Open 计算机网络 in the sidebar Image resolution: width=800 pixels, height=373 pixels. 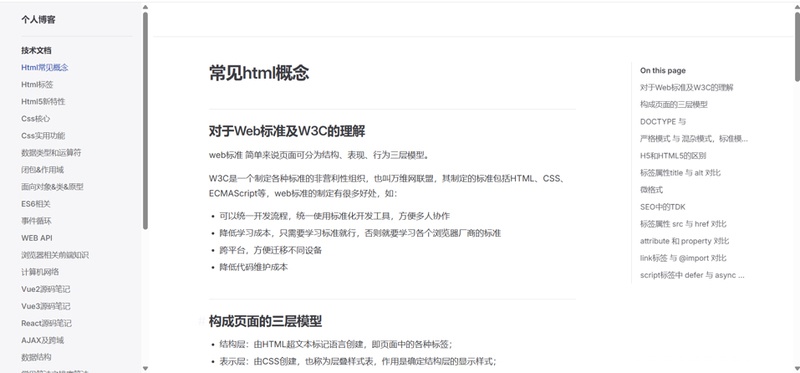(x=40, y=272)
